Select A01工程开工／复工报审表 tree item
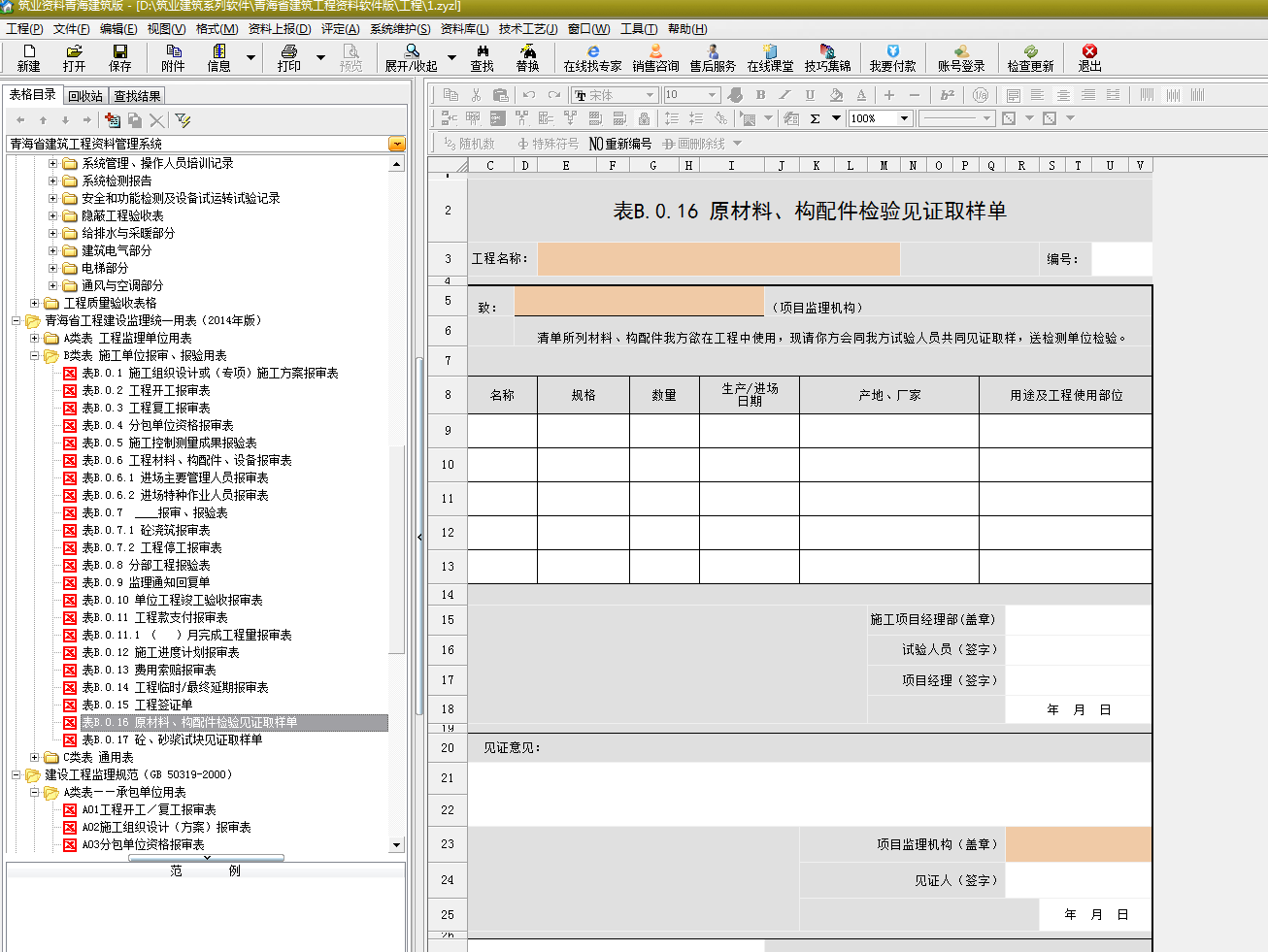This screenshot has height=952, width=1268. (149, 810)
